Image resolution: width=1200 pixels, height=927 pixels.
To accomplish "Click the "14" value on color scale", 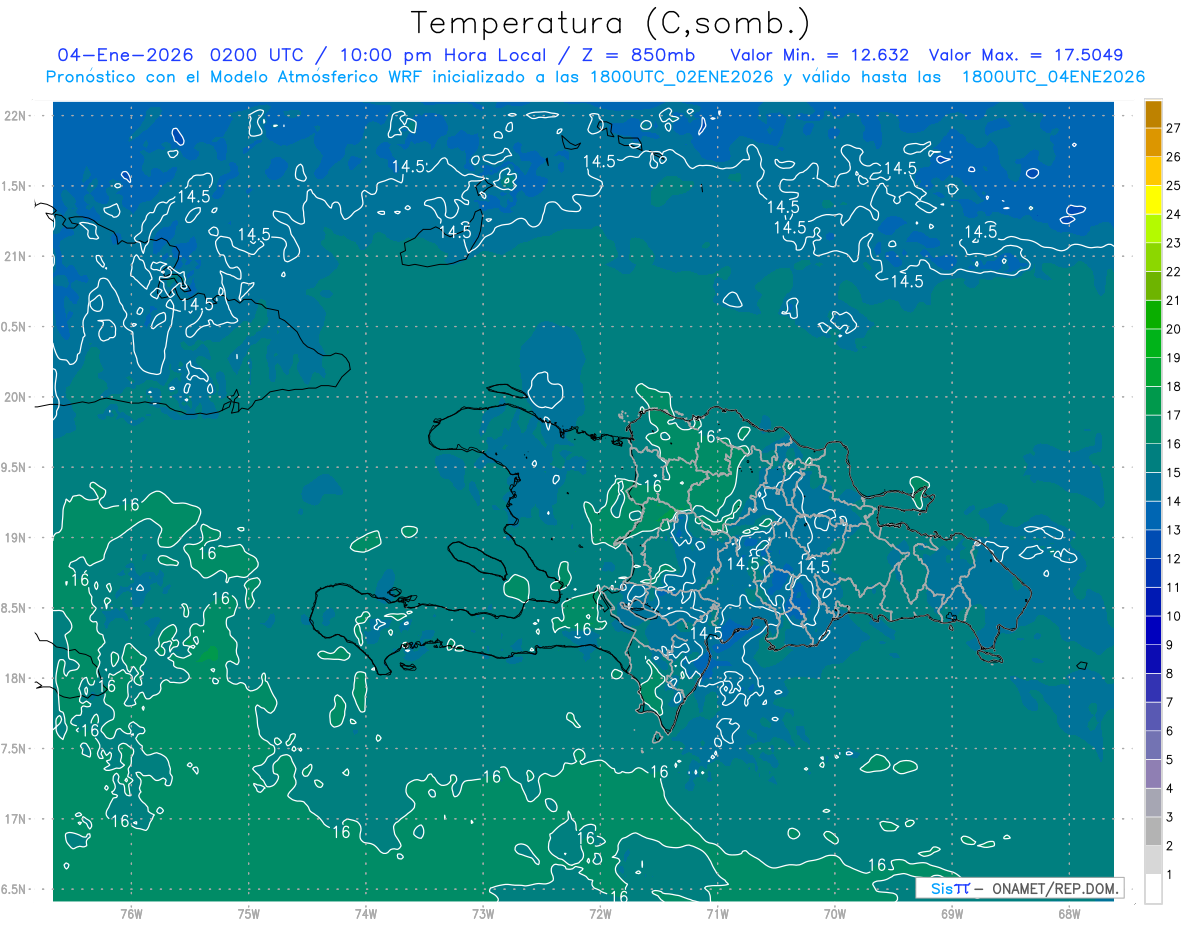I will (x=1174, y=501).
